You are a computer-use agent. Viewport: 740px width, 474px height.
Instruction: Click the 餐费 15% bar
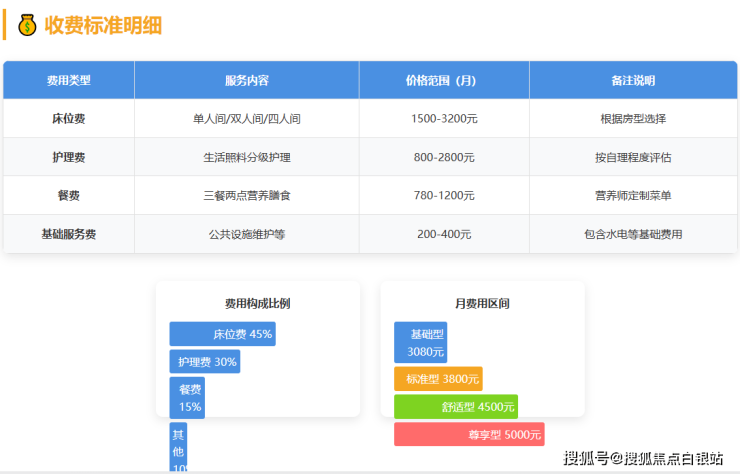(x=188, y=398)
